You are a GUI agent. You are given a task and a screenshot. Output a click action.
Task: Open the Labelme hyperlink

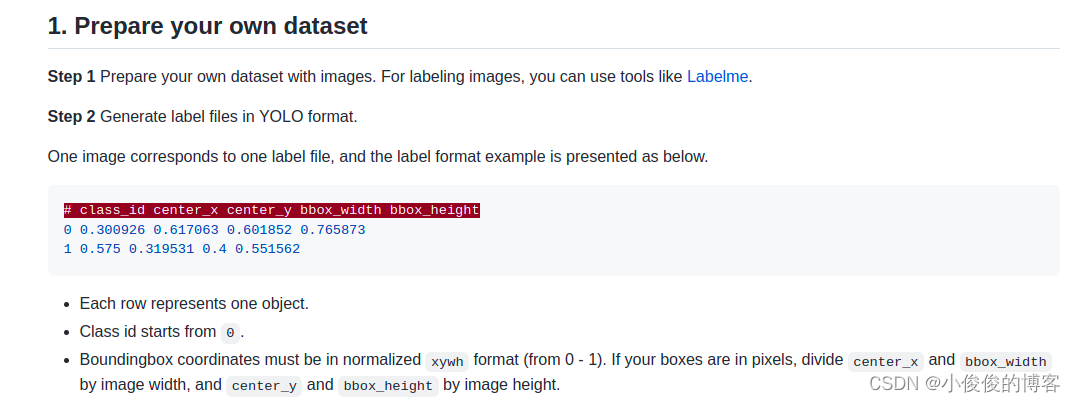coord(717,77)
